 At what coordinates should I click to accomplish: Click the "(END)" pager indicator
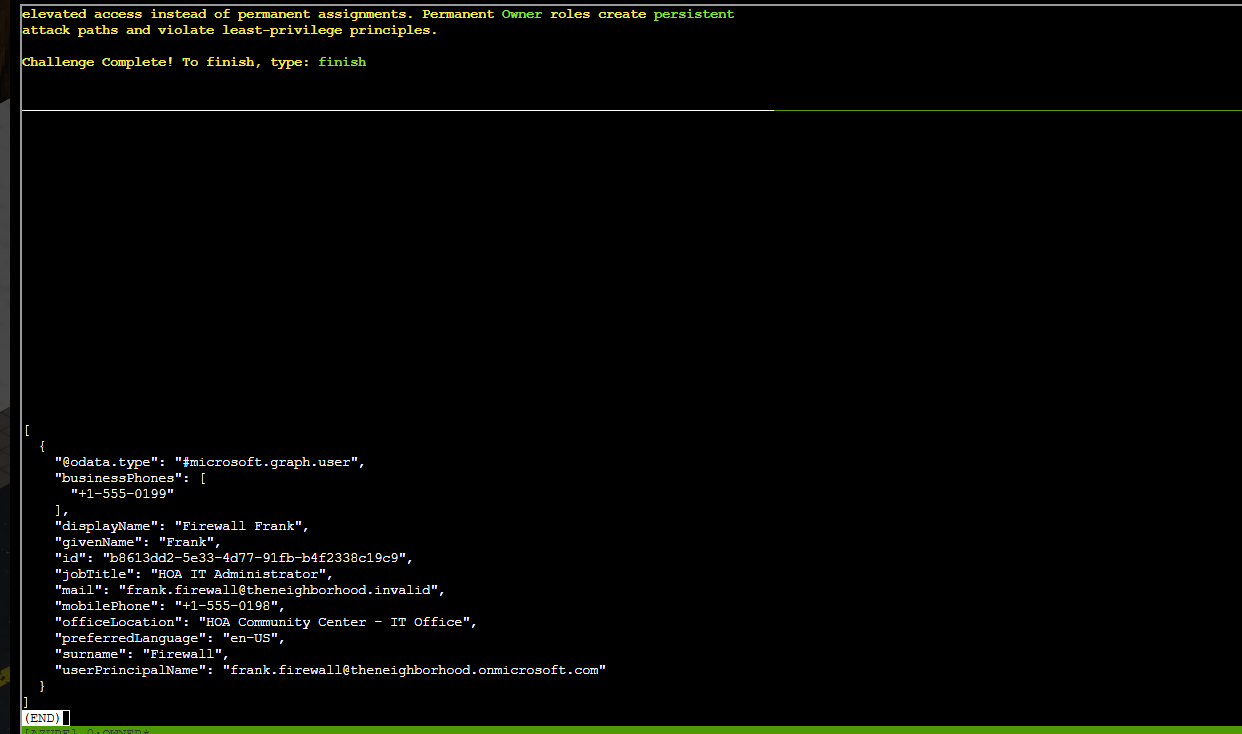pyautogui.click(x=42, y=718)
